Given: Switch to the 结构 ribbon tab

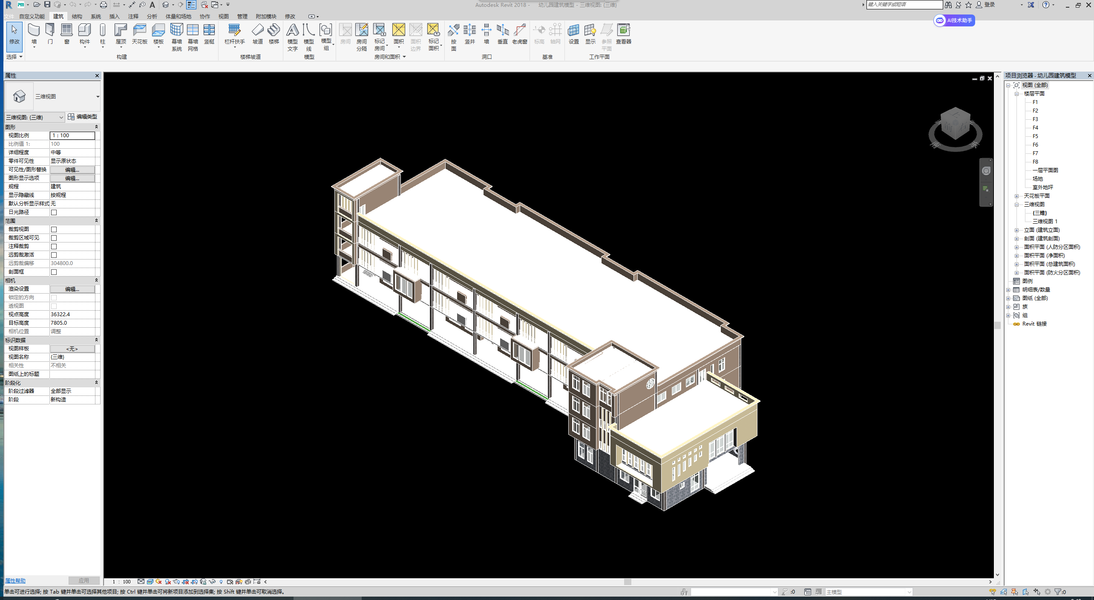Looking at the screenshot, I should [x=77, y=16].
